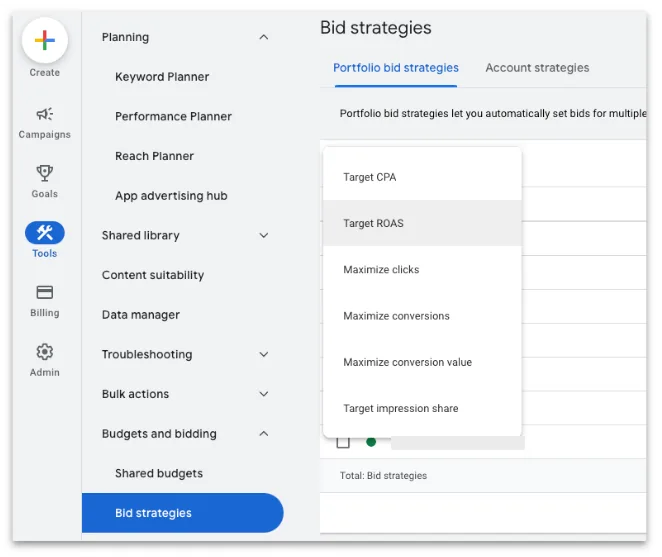Click the Troubleshooting label
Viewport: 662px width, 557px height.
point(147,355)
